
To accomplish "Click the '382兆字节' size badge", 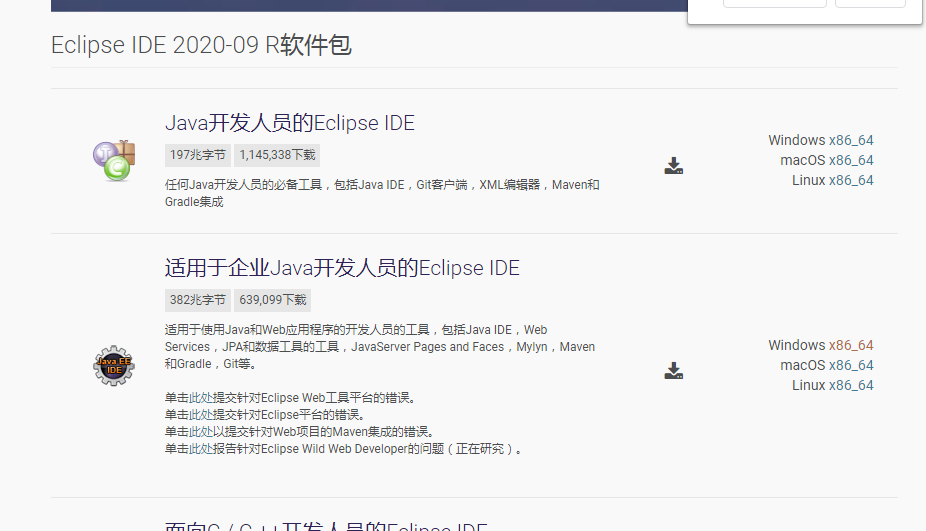I will click(198, 299).
